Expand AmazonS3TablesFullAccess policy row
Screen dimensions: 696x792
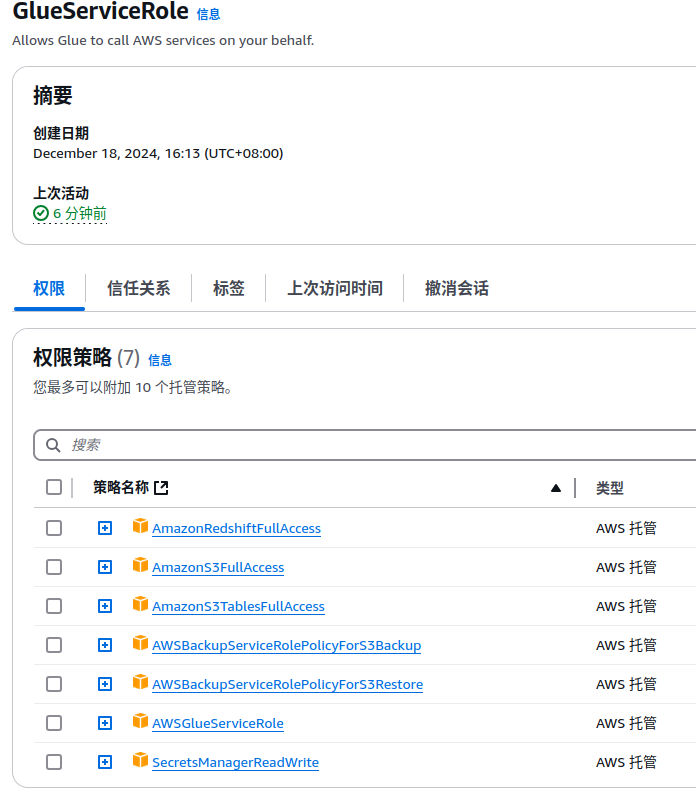(105, 606)
